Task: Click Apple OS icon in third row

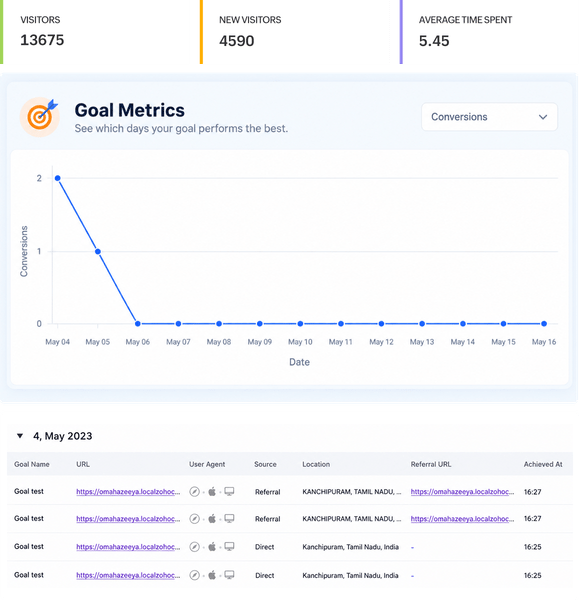Action: click(x=212, y=546)
